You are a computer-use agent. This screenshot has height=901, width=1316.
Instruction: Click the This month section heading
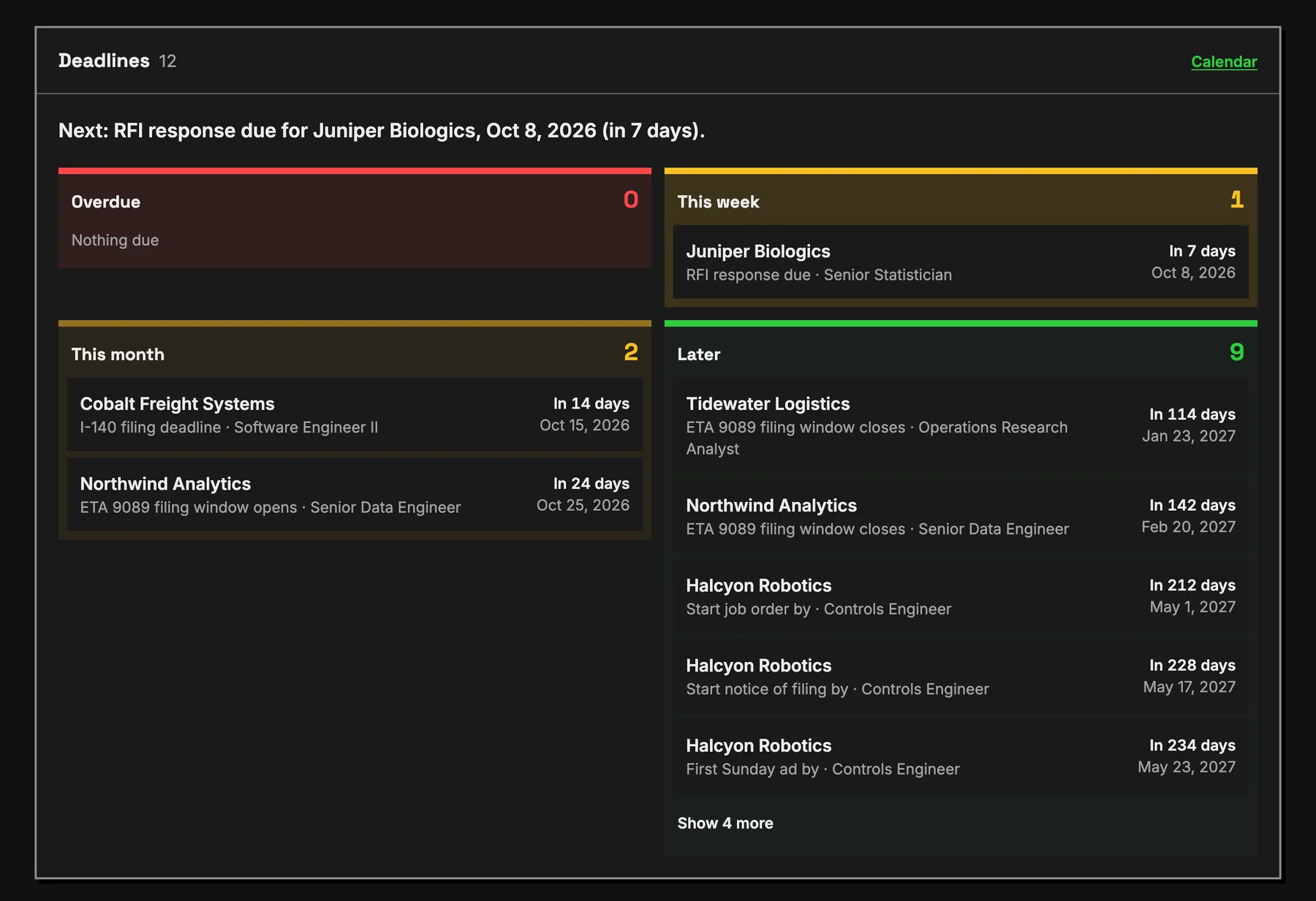pos(118,354)
